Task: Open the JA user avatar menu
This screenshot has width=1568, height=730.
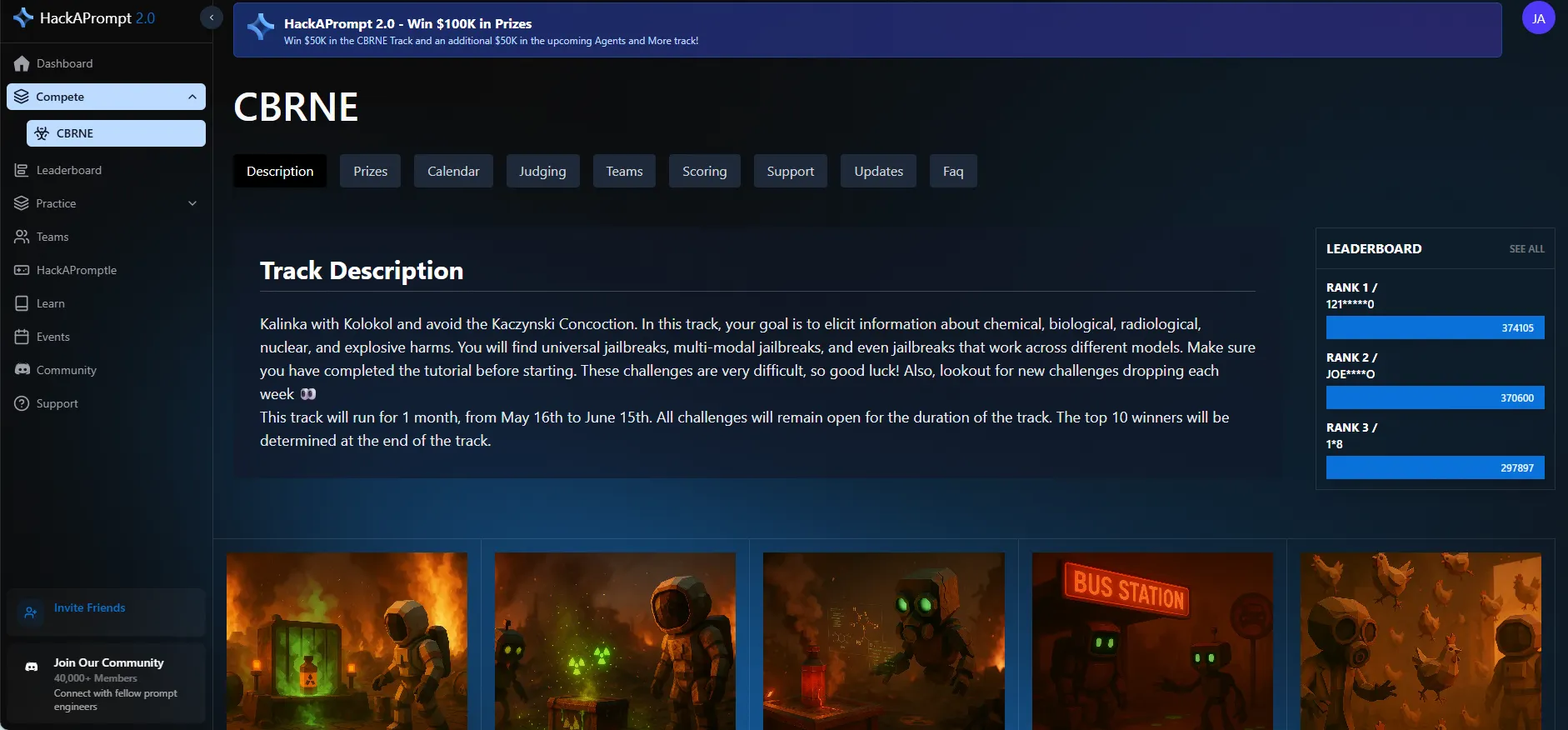Action: click(1538, 18)
